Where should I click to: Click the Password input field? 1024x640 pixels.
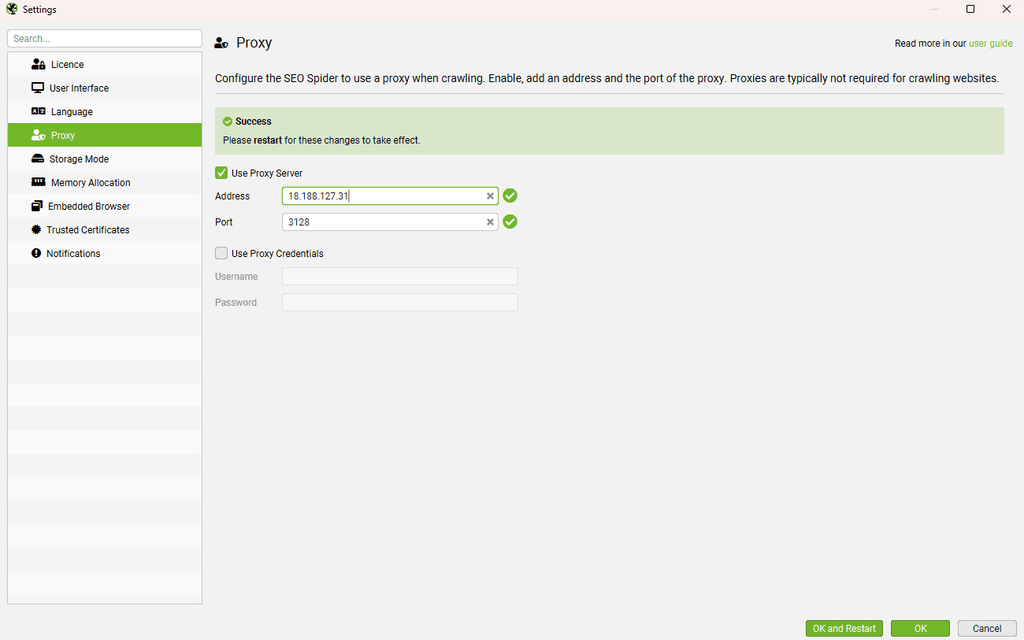400,302
